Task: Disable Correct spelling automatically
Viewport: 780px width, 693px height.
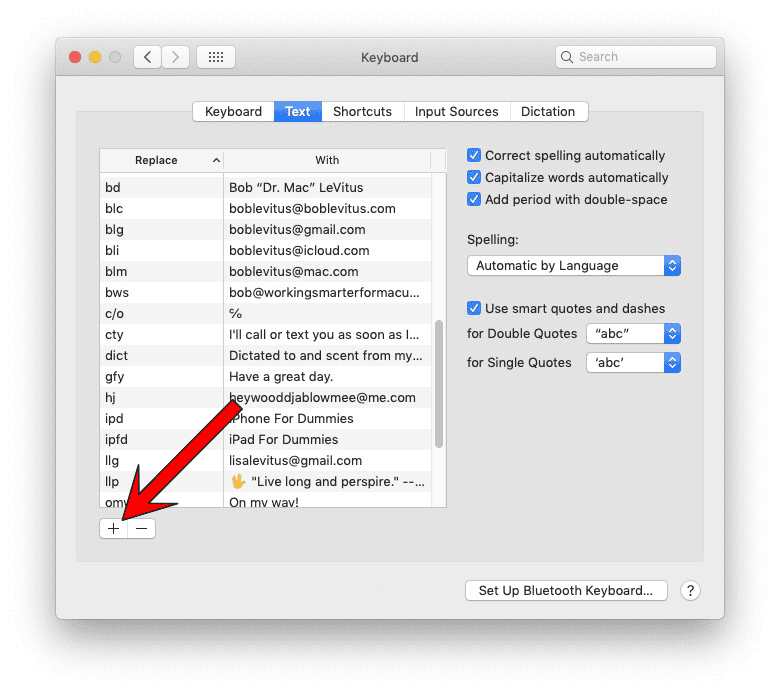Action: point(475,156)
